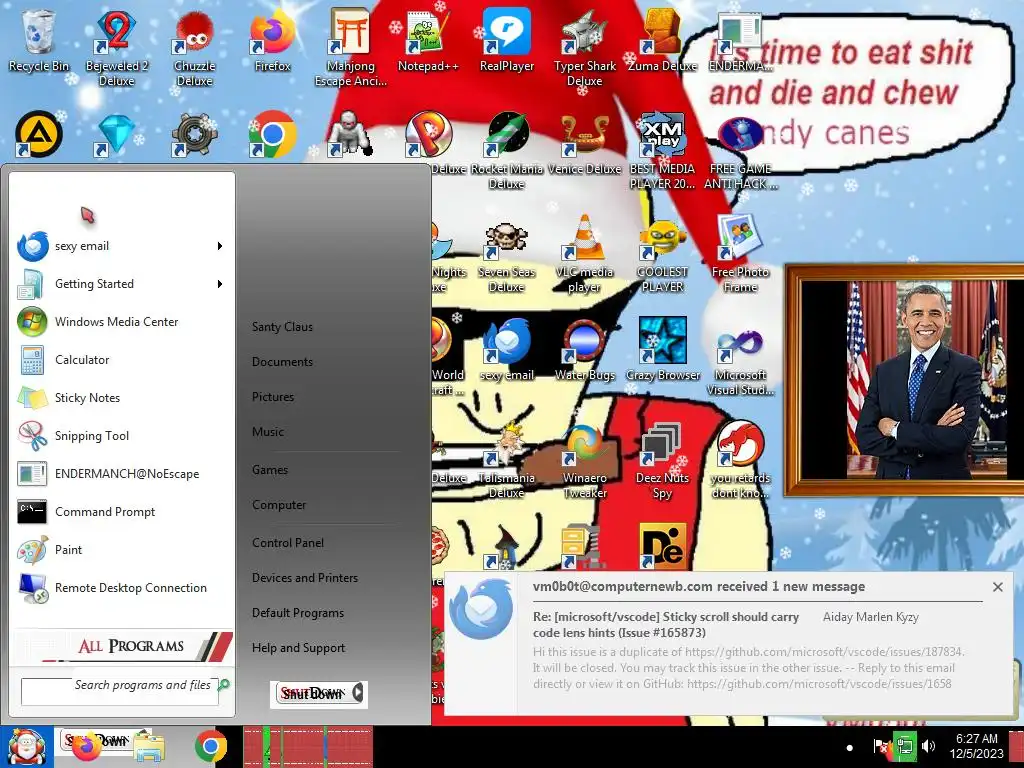Open Deez Nuts Spy shortcut
The height and width of the screenshot is (768, 1024).
click(662, 460)
